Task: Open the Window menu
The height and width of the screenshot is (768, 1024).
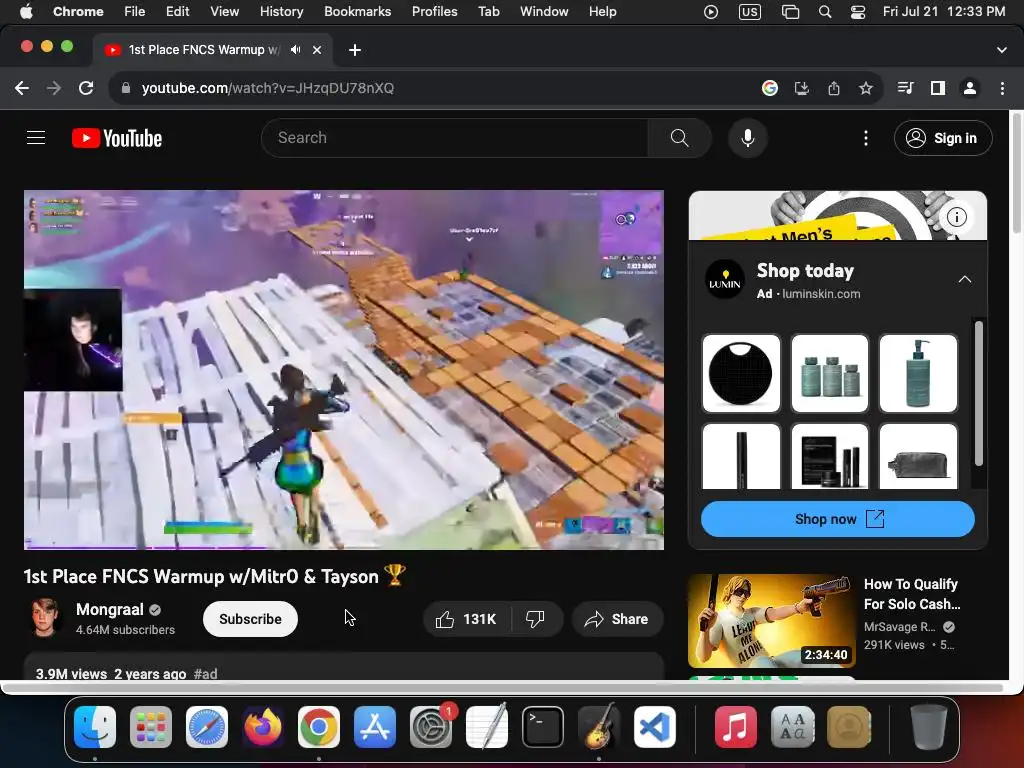Action: click(544, 12)
